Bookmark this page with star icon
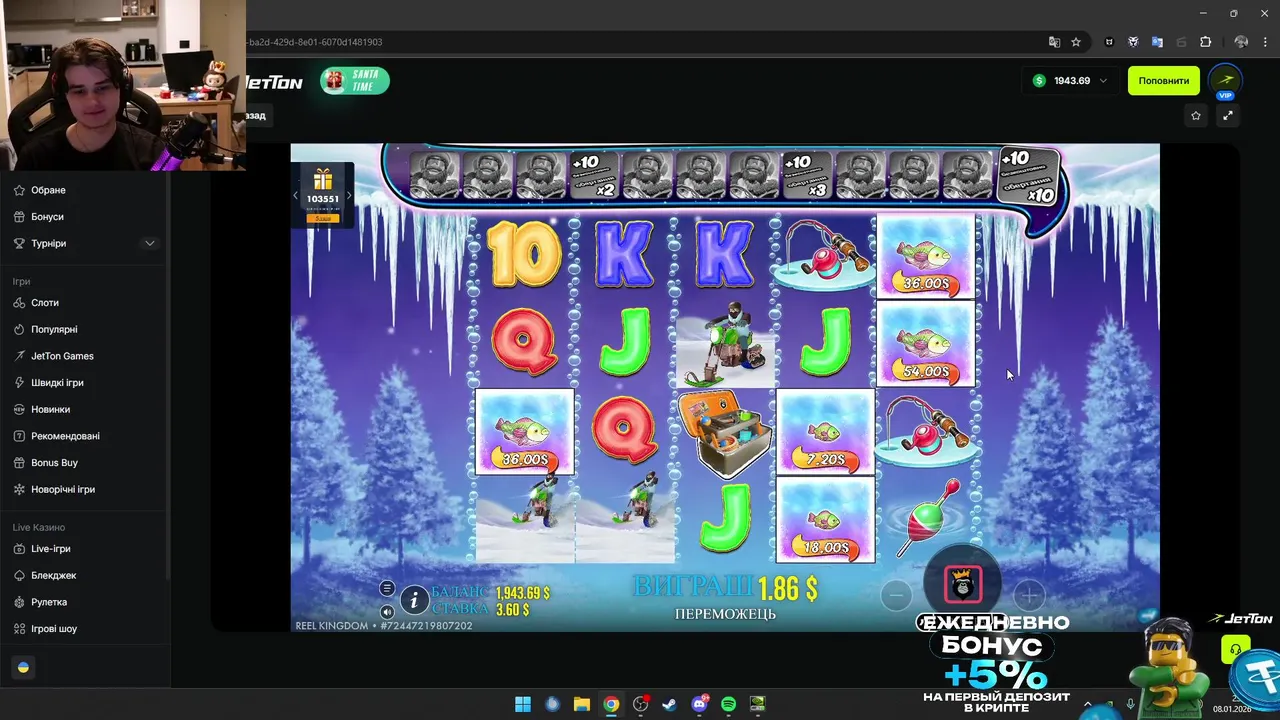This screenshot has height=720, width=1280. (1076, 42)
